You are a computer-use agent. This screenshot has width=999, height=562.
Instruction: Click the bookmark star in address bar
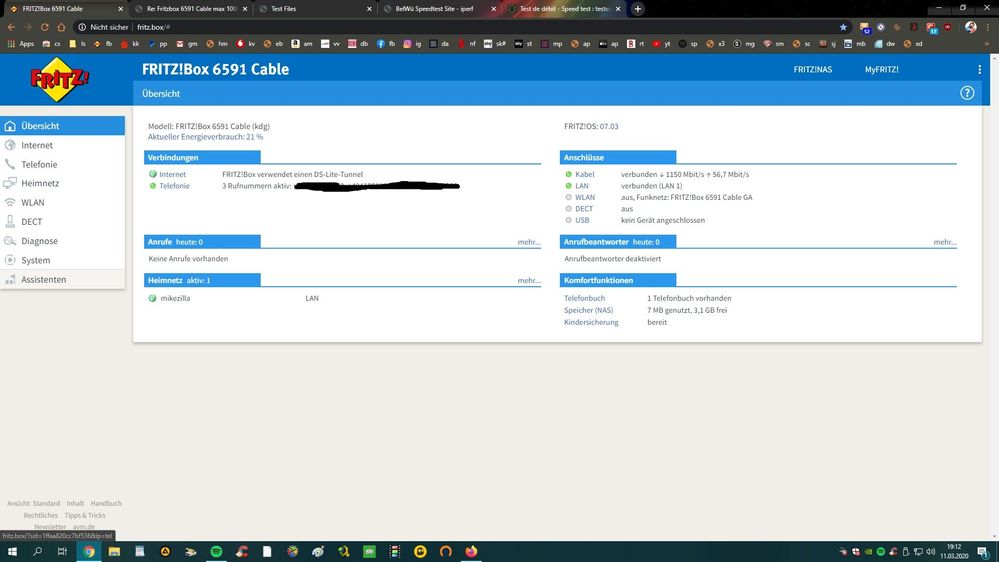(843, 27)
